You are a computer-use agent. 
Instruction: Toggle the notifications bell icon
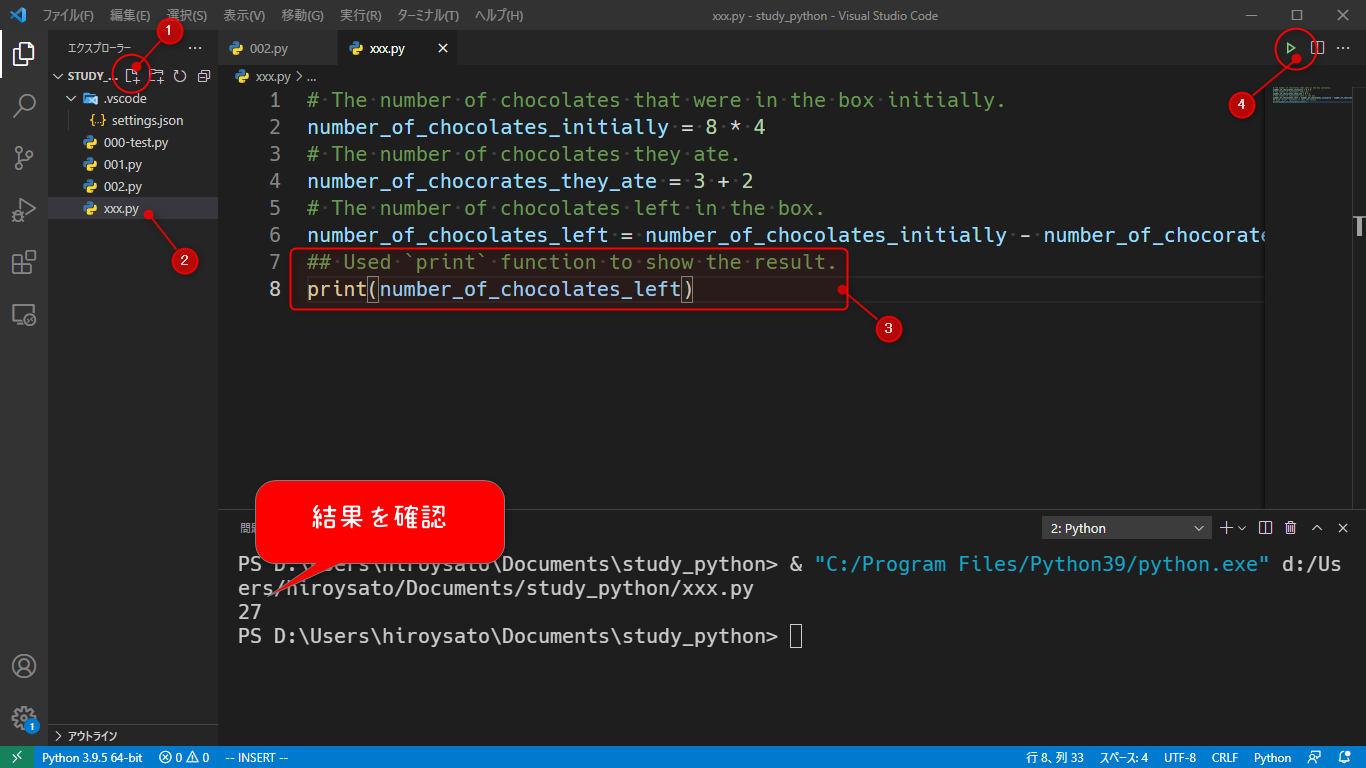[1343, 757]
